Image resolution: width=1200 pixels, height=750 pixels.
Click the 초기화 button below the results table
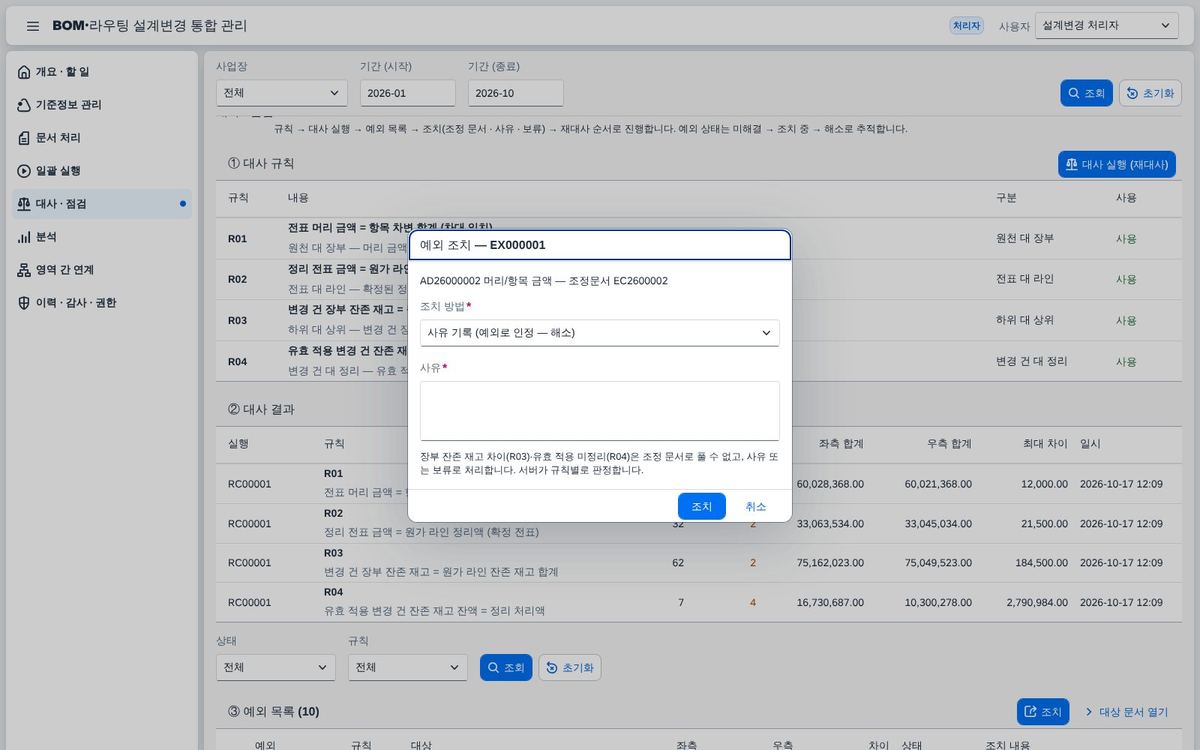pyautogui.click(x=570, y=667)
